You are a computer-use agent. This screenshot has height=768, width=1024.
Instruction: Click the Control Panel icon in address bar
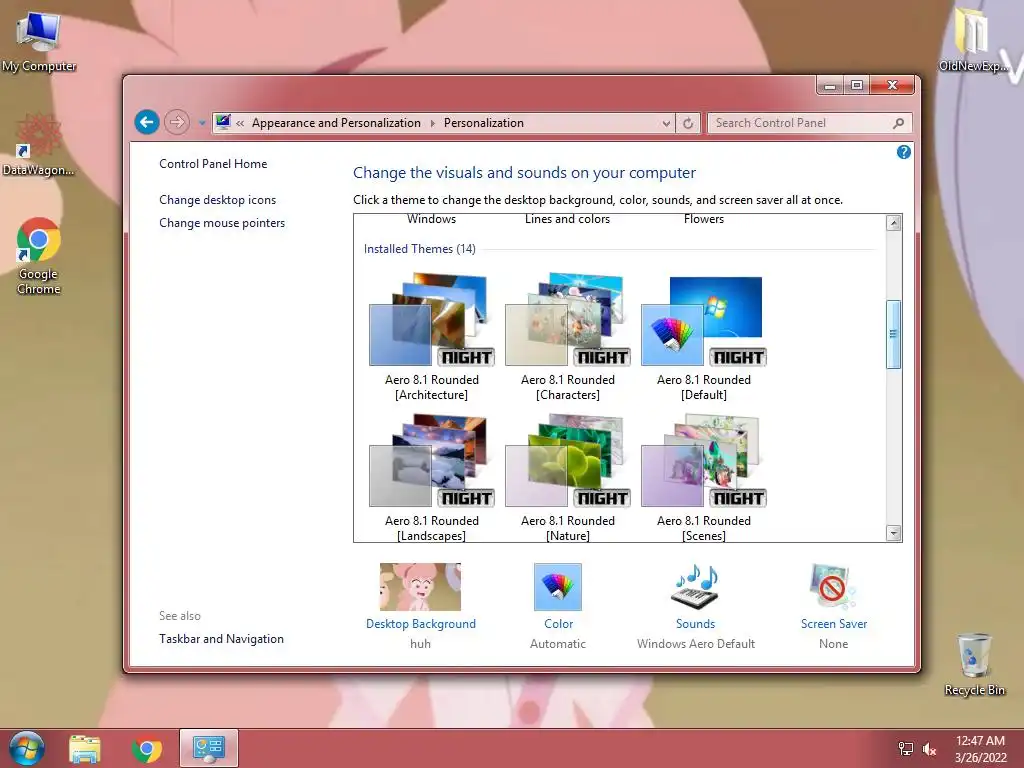coord(223,122)
